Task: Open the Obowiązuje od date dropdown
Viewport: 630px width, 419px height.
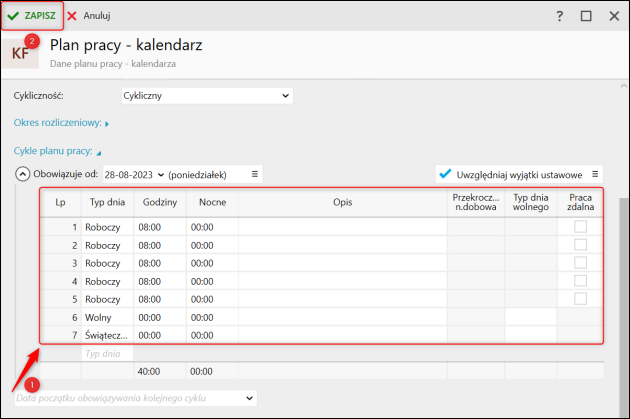Action: click(161, 175)
